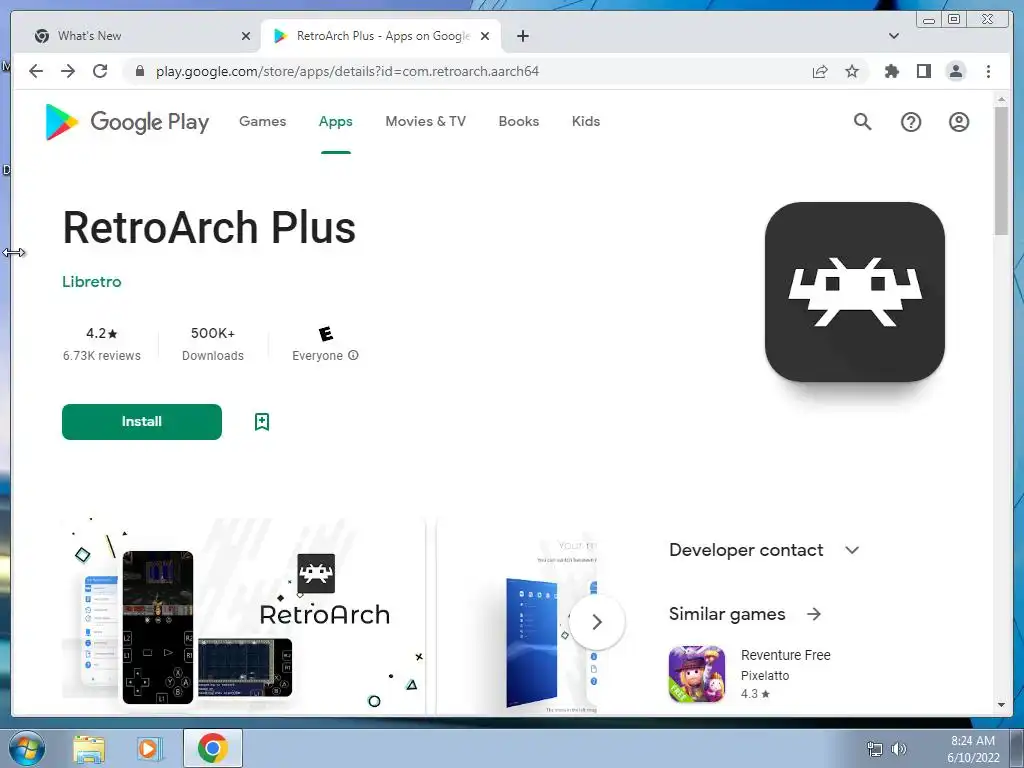Image resolution: width=1024 pixels, height=768 pixels.
Task: Click the browser forward arrow
Action: point(68,71)
